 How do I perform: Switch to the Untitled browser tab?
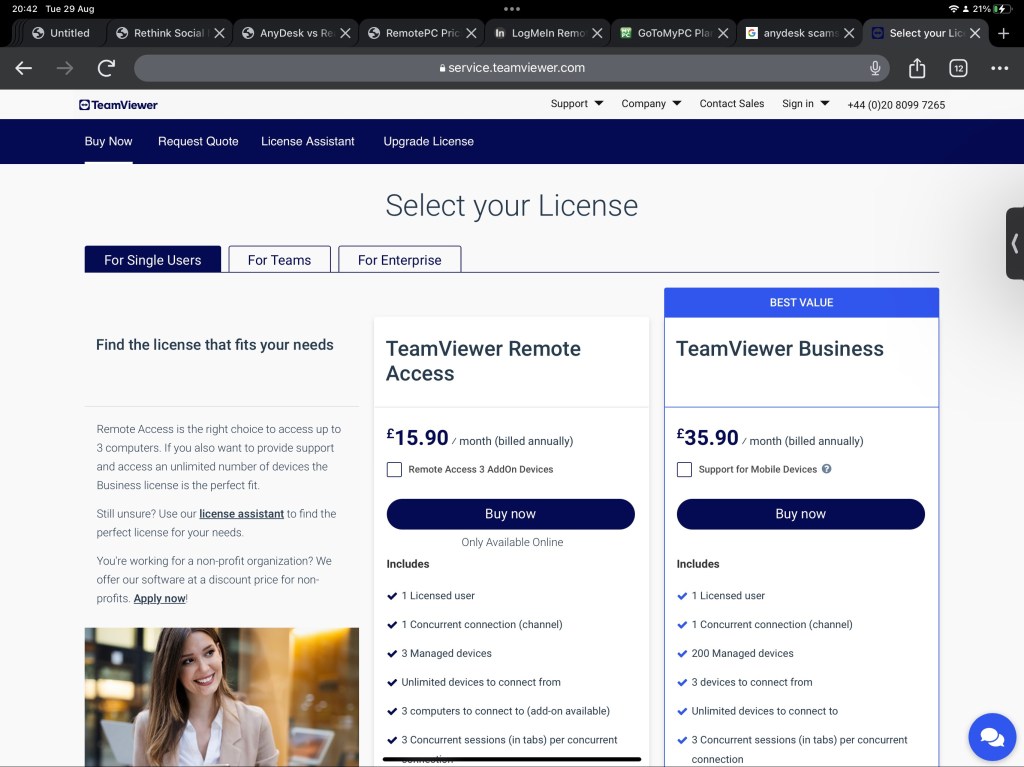click(61, 33)
